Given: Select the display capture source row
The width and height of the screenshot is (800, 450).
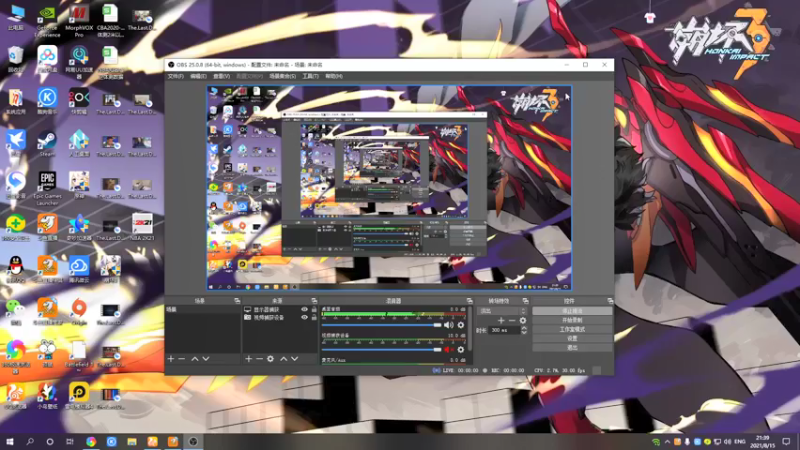Looking at the screenshot, I should click(280, 310).
